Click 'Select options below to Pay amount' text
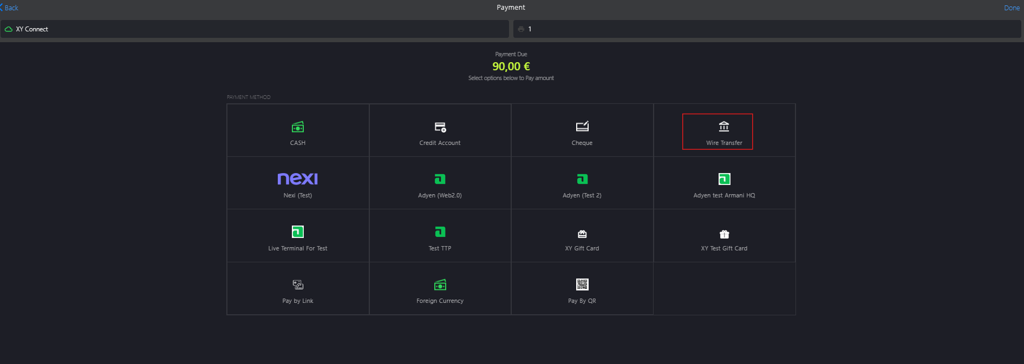Image resolution: width=1024 pixels, height=364 pixels. click(x=511, y=78)
